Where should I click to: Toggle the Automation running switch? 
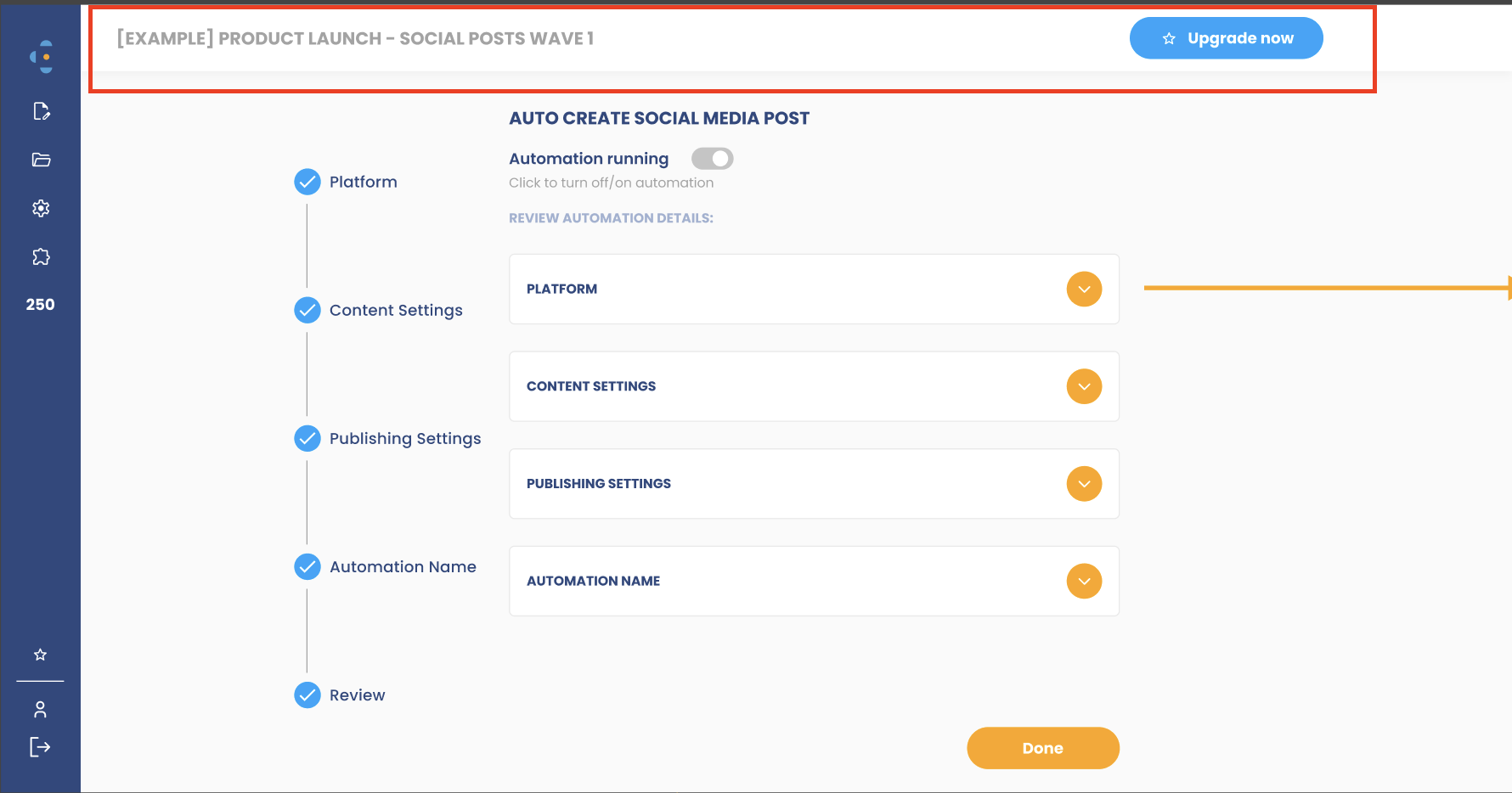click(712, 159)
